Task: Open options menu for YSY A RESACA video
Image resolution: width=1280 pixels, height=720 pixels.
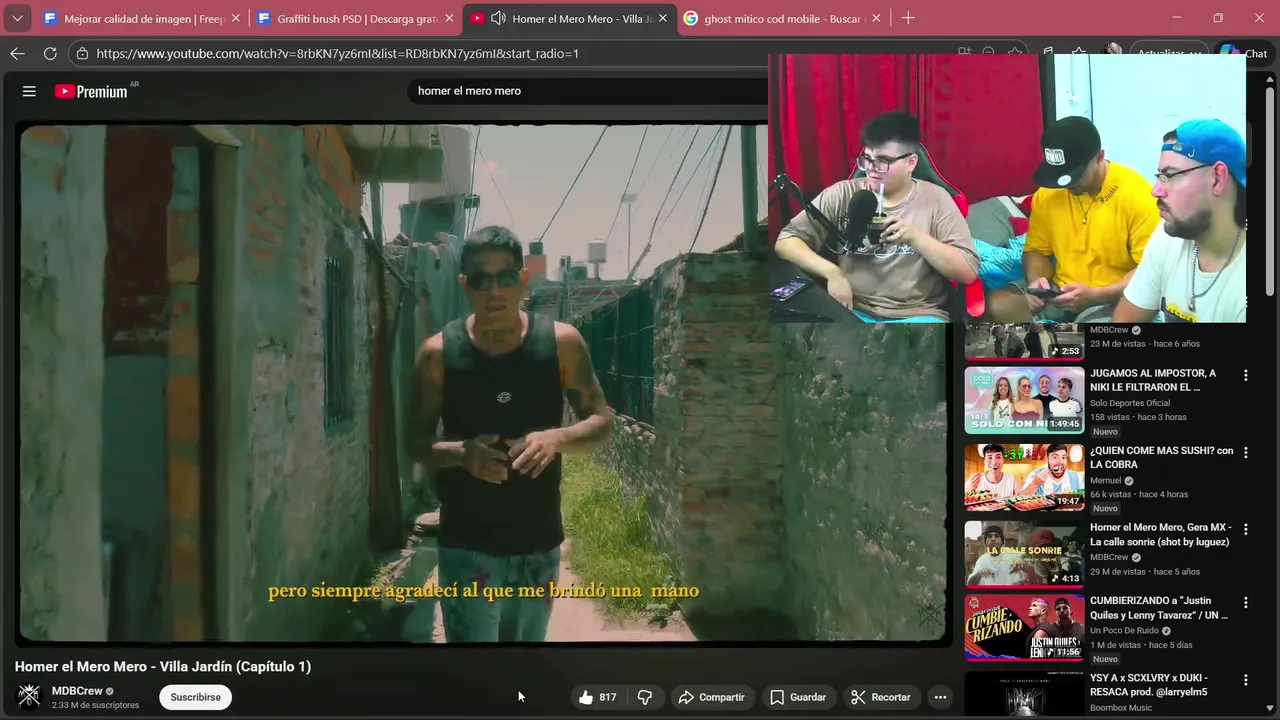Action: click(1246, 680)
